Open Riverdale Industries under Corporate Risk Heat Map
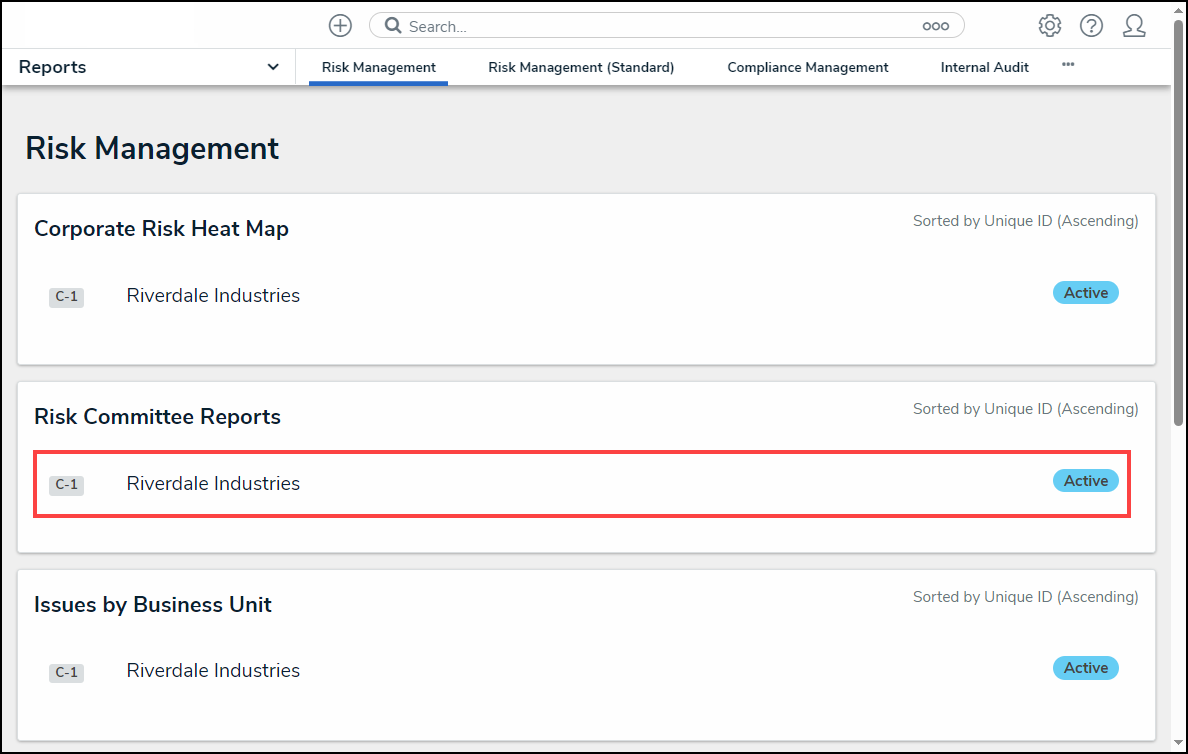The height and width of the screenshot is (754, 1188). coord(213,296)
